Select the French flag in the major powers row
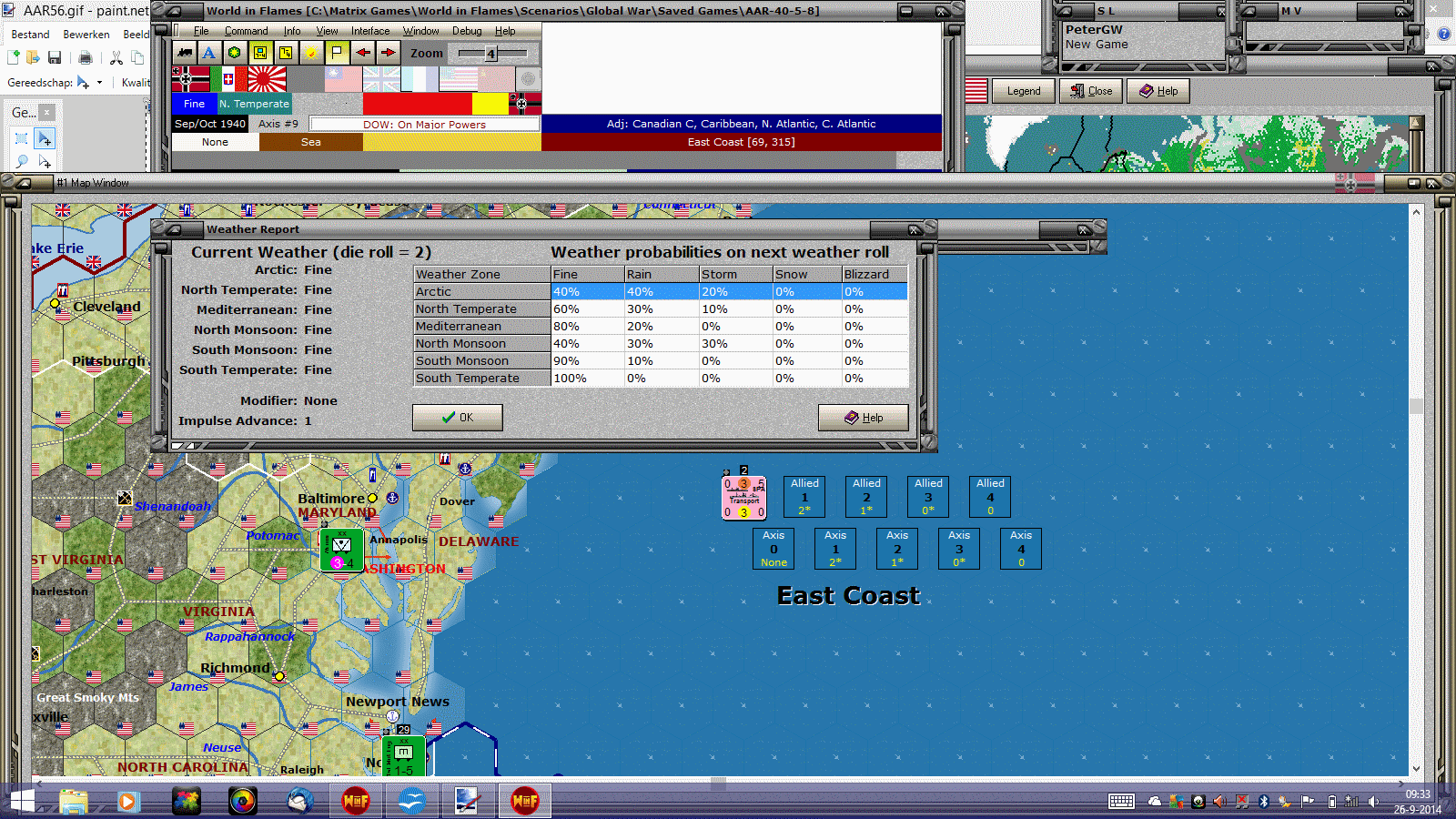Image resolution: width=1456 pixels, height=819 pixels. click(420, 79)
